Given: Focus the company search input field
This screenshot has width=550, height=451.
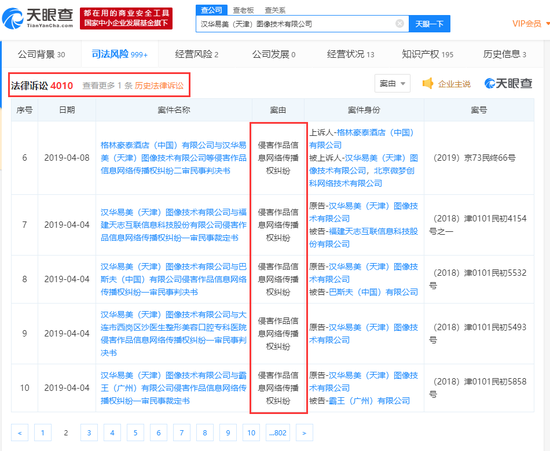Looking at the screenshot, I should coord(296,23).
